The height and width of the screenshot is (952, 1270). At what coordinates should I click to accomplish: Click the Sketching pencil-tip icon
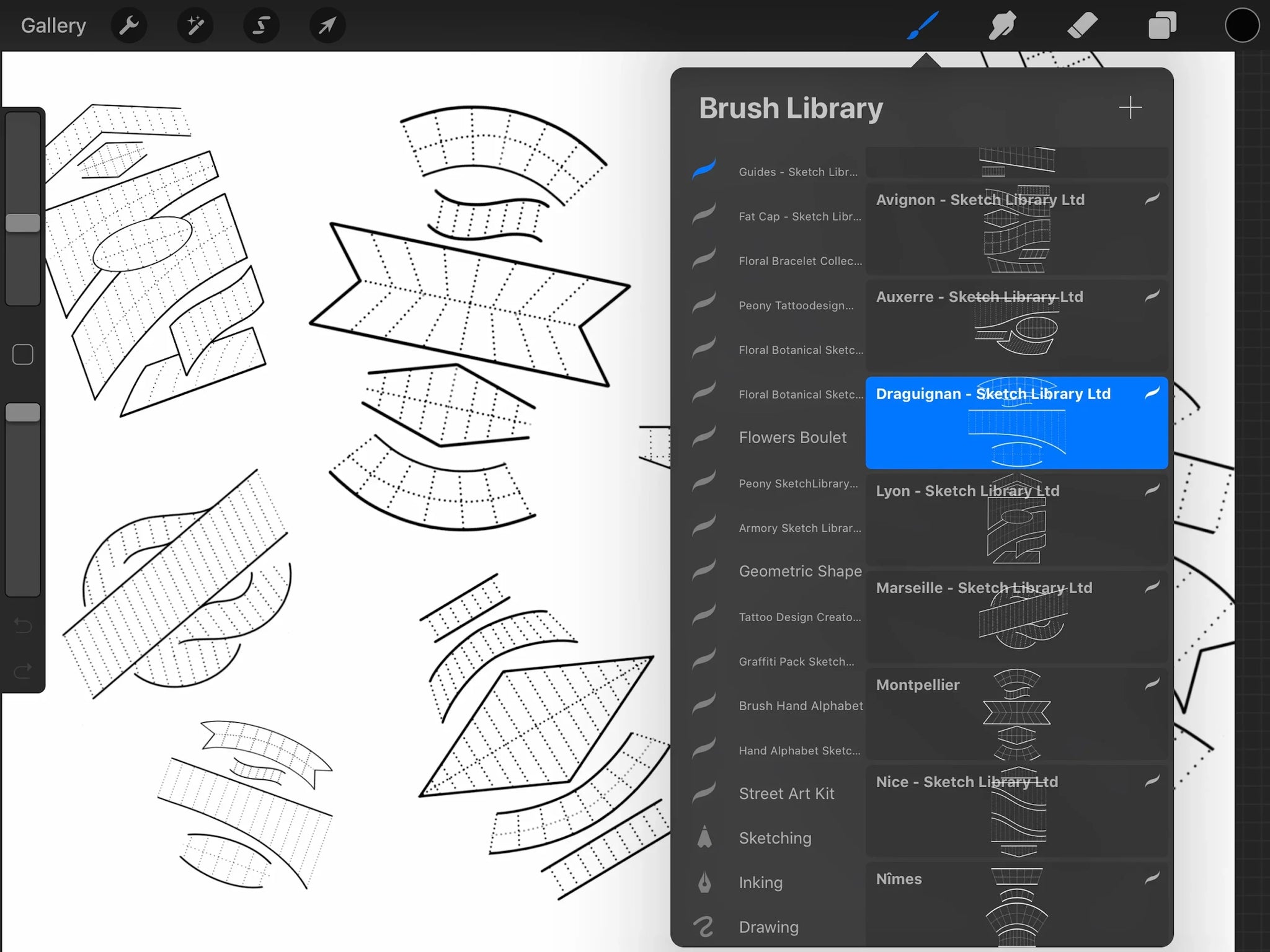(x=704, y=837)
